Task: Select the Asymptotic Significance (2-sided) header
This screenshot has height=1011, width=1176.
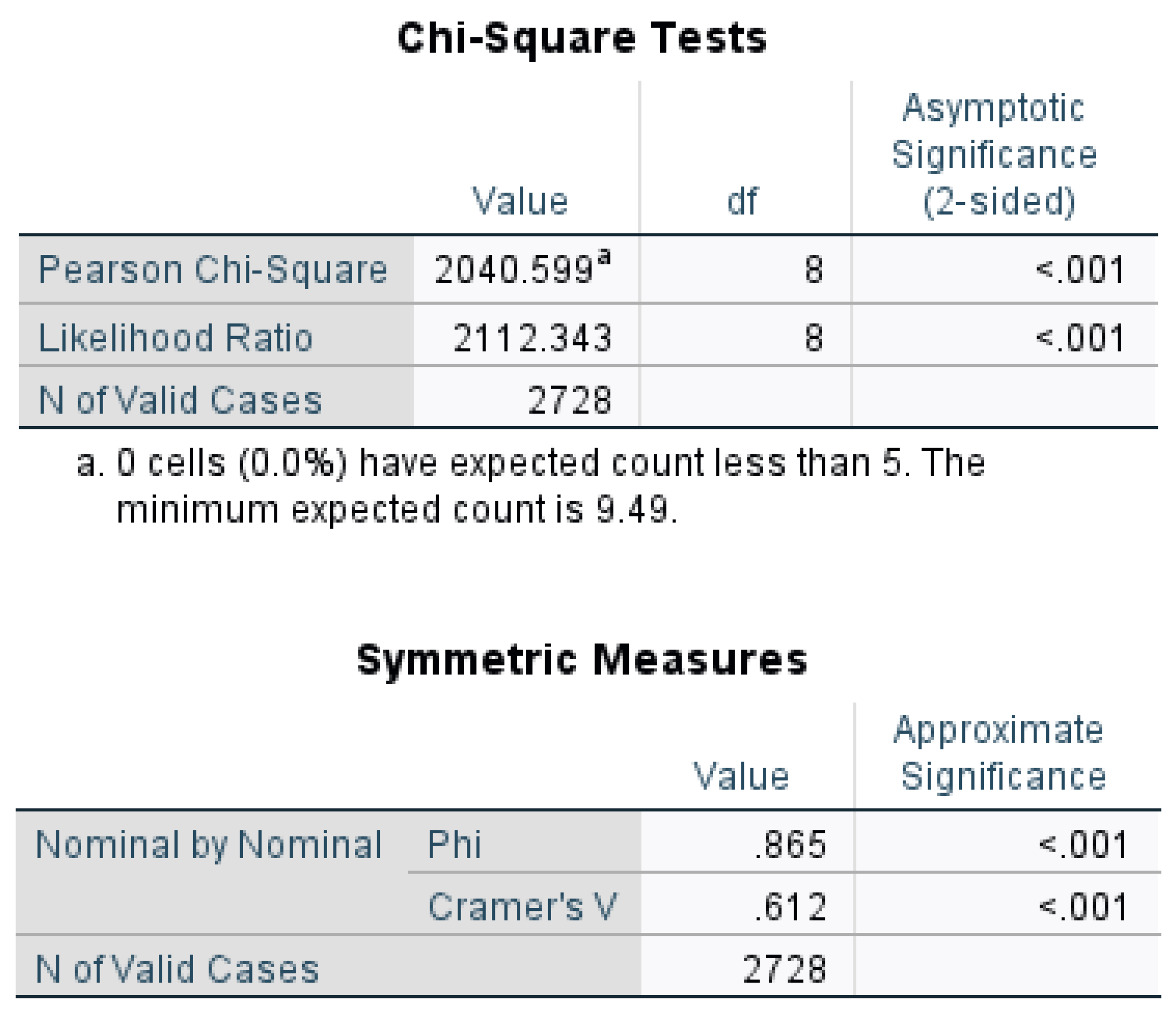Action: (x=994, y=154)
